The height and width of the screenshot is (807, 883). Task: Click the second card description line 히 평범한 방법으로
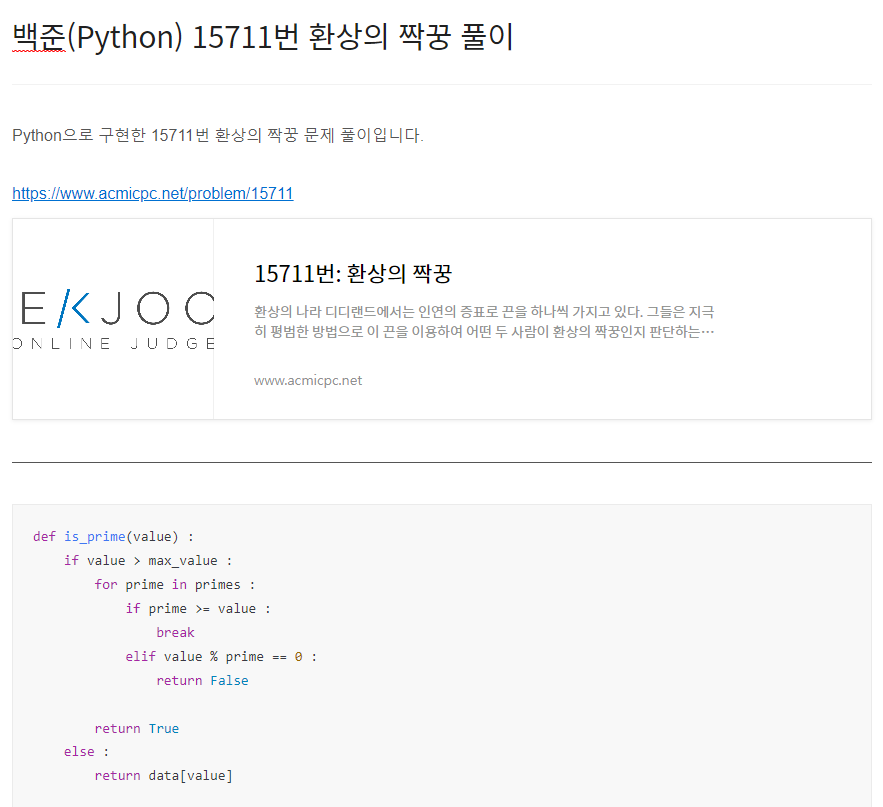[484, 331]
